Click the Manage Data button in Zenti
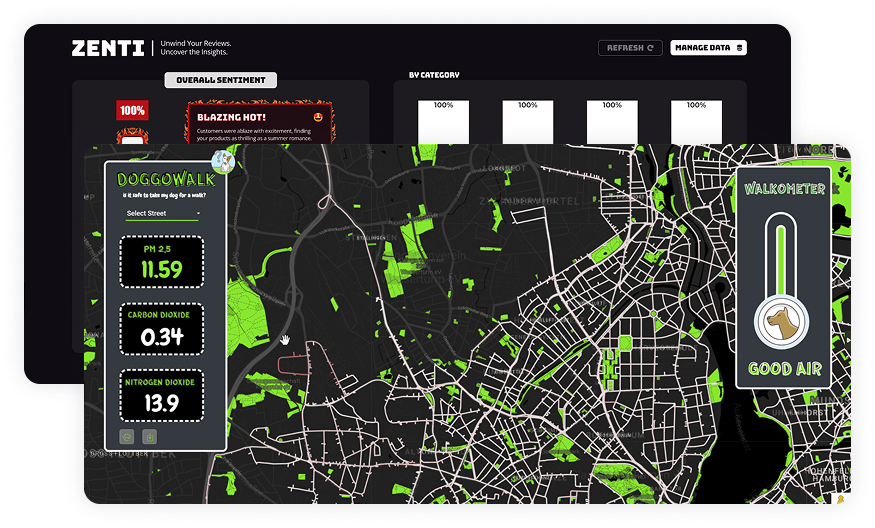875x528 pixels. tap(709, 48)
